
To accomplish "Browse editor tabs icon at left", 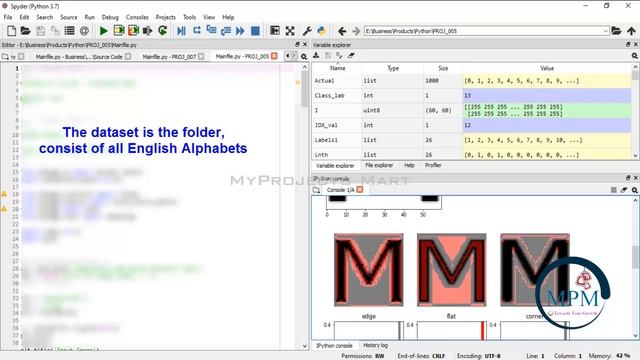I will 5,57.
